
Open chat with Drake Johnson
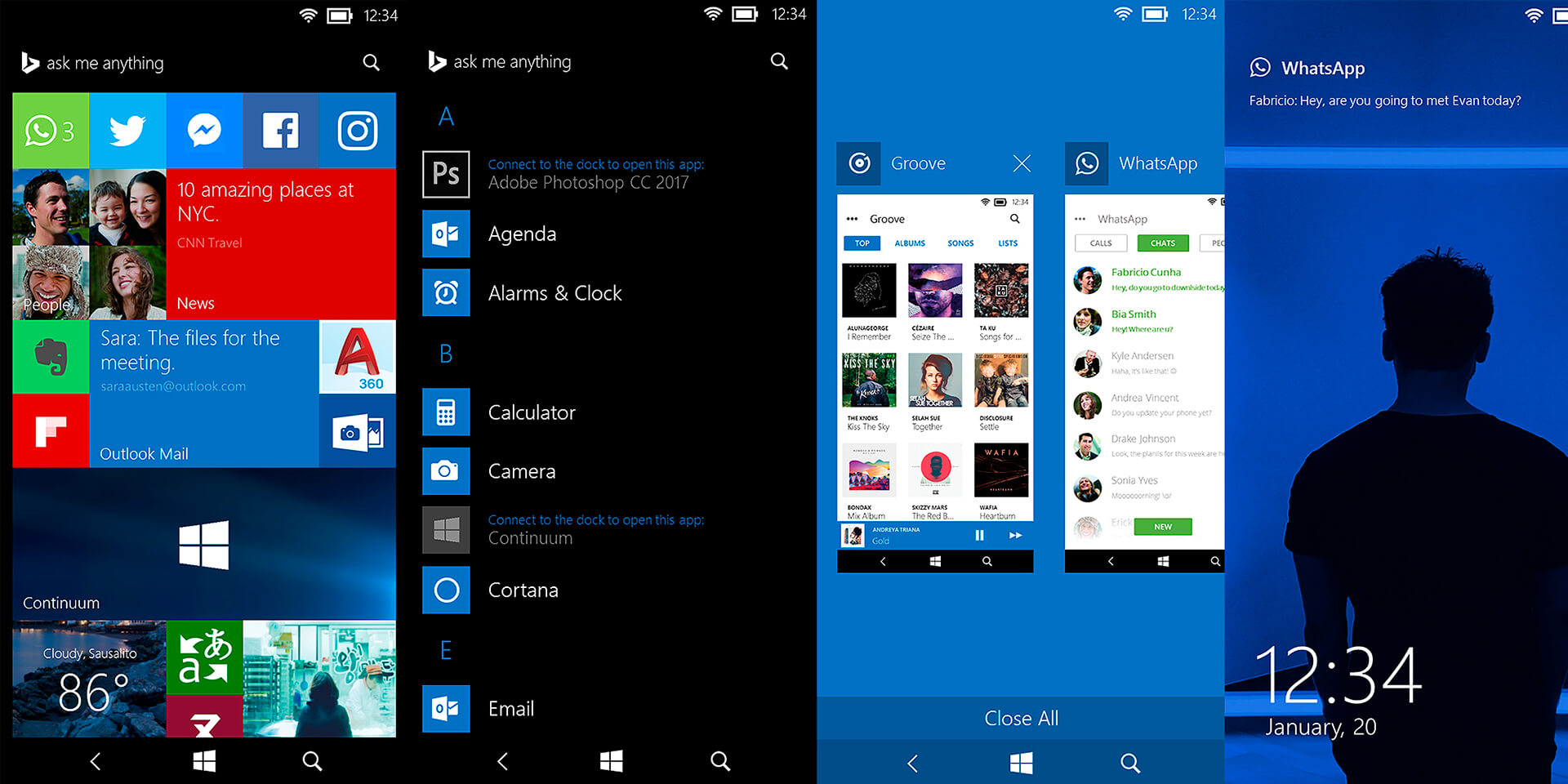tap(1147, 446)
